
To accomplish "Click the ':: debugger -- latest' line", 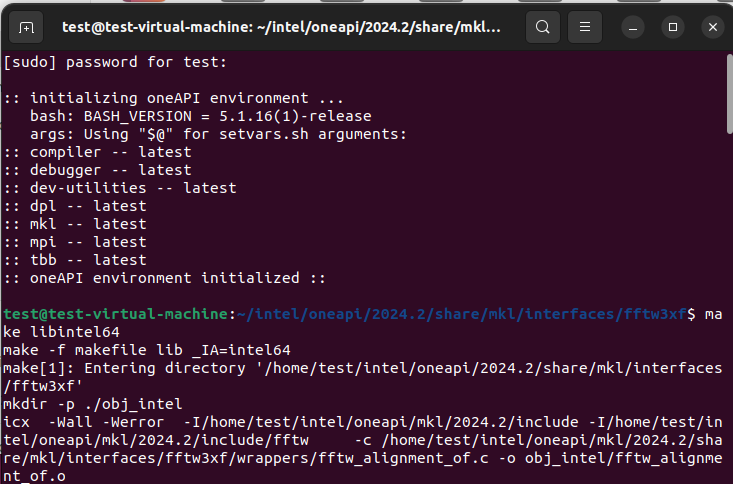I will tap(97, 170).
